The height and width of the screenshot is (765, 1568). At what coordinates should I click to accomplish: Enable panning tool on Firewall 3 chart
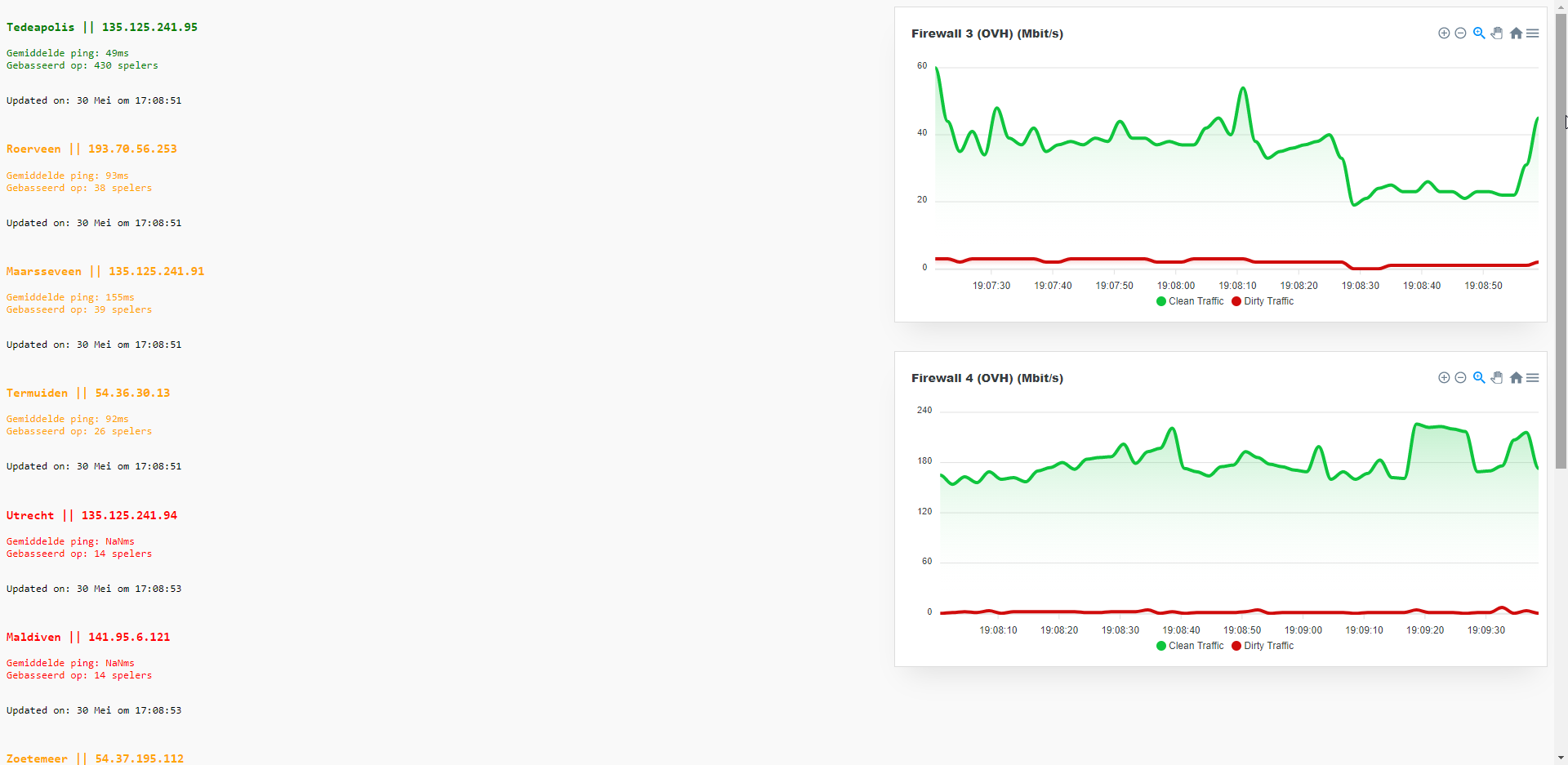[1497, 33]
